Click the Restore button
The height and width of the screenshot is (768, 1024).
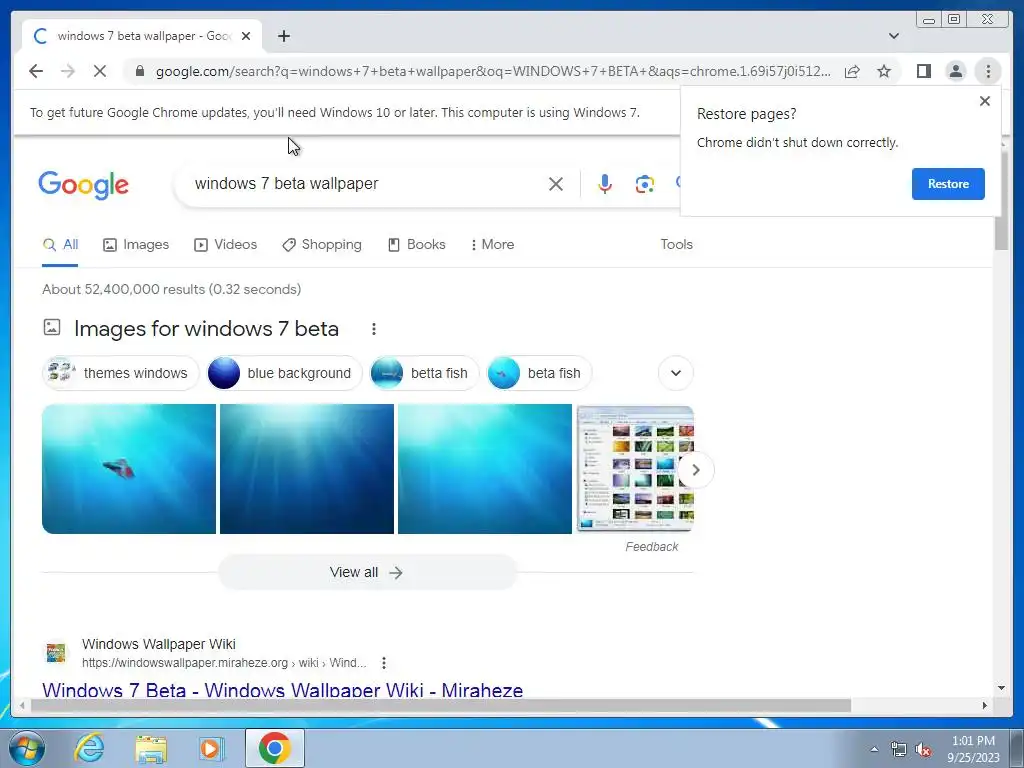point(948,184)
